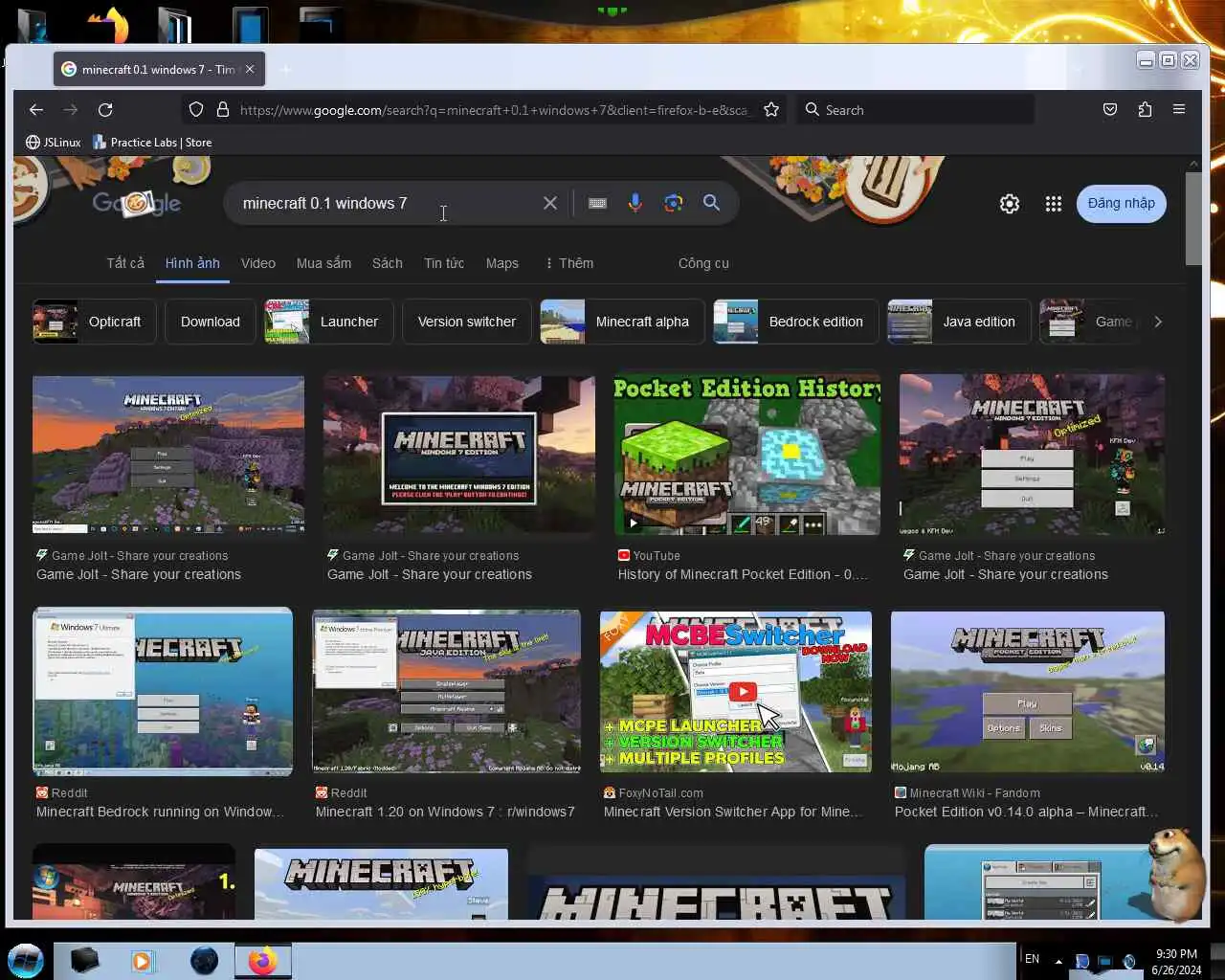This screenshot has height=980, width=1225.
Task: Switch to the Video results tab
Action: (258, 263)
